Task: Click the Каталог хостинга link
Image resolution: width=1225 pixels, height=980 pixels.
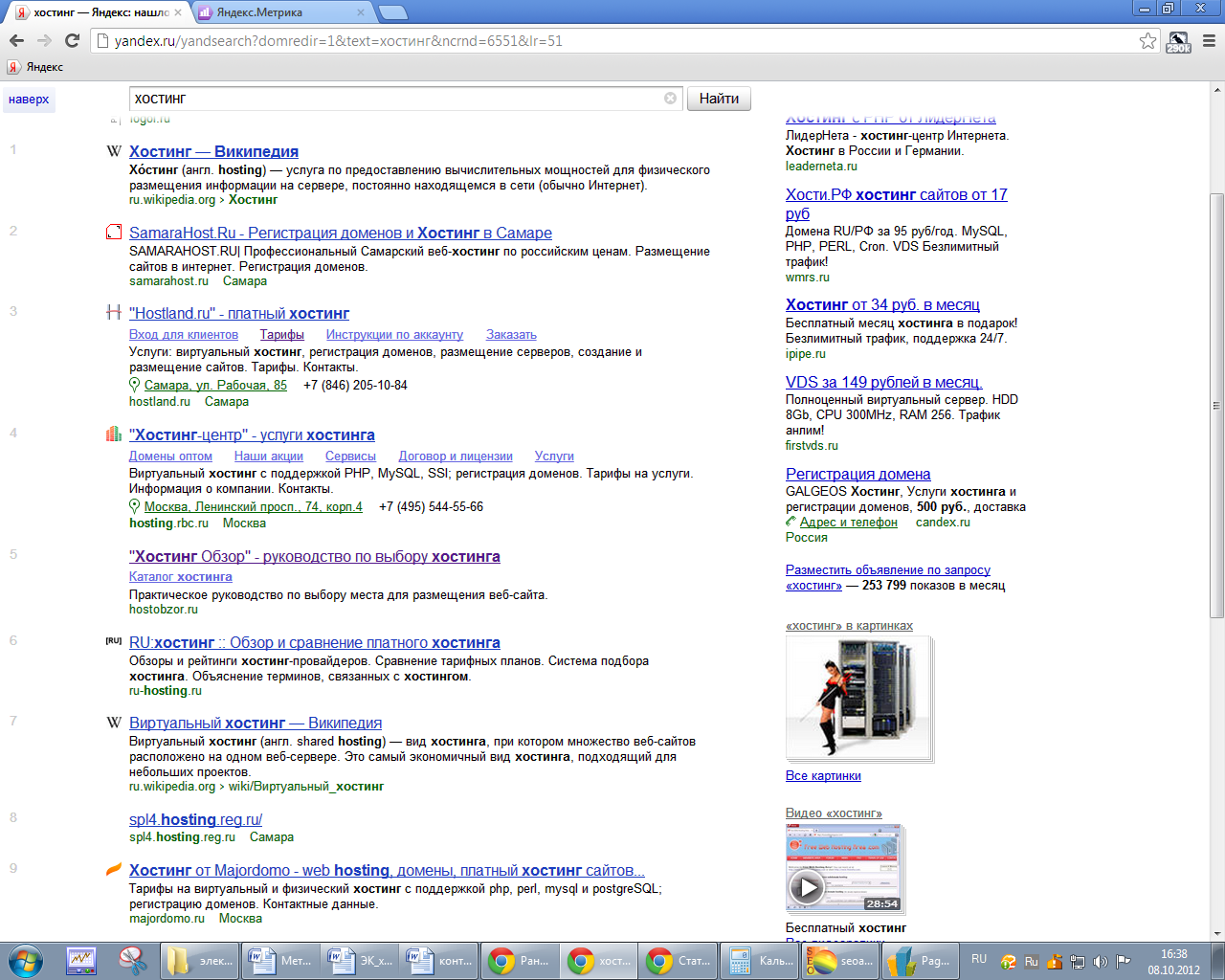Action: 181,576
